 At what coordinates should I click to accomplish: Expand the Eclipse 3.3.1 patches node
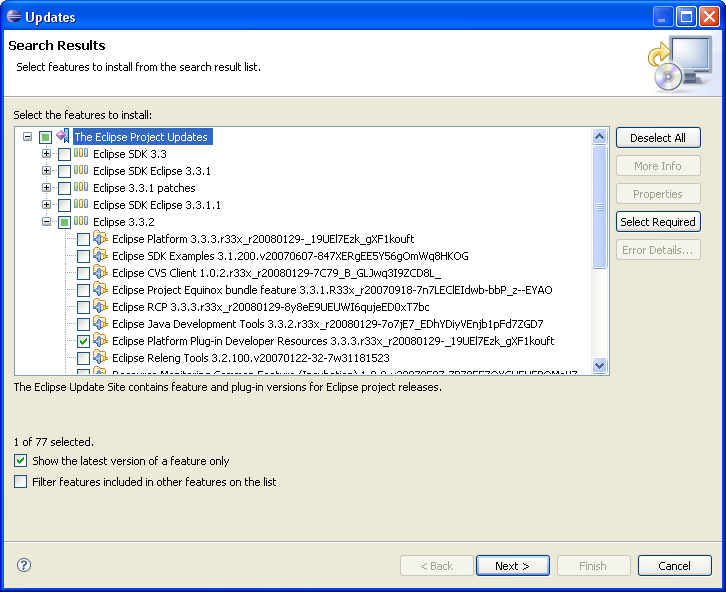pos(46,187)
